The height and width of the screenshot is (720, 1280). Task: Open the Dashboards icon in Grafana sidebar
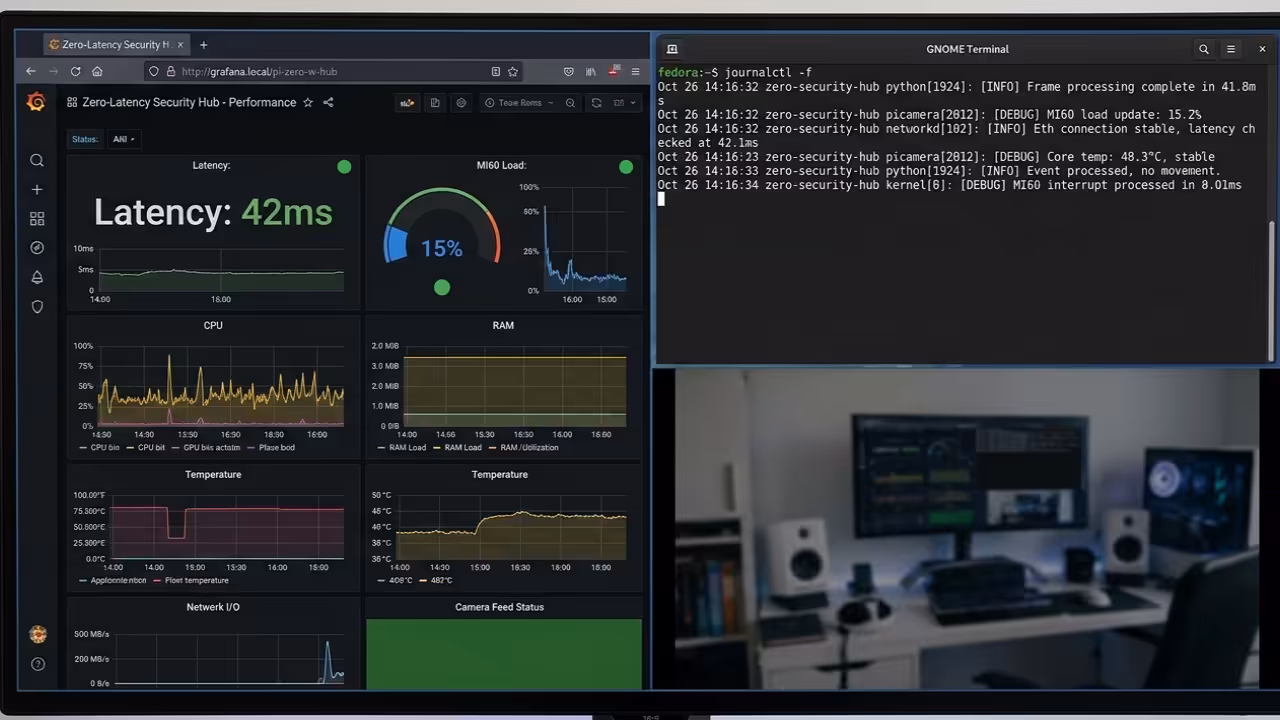[x=36, y=218]
